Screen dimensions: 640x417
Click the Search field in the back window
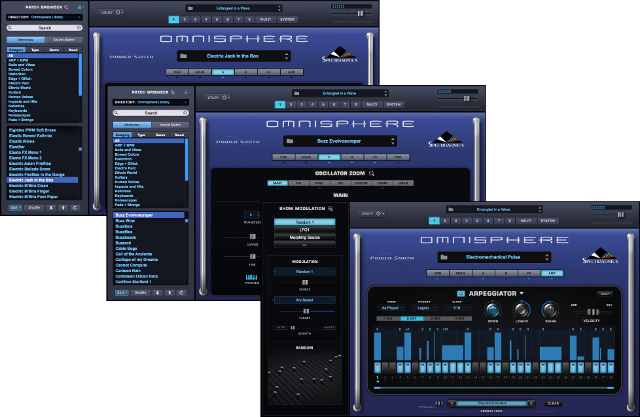point(44,28)
